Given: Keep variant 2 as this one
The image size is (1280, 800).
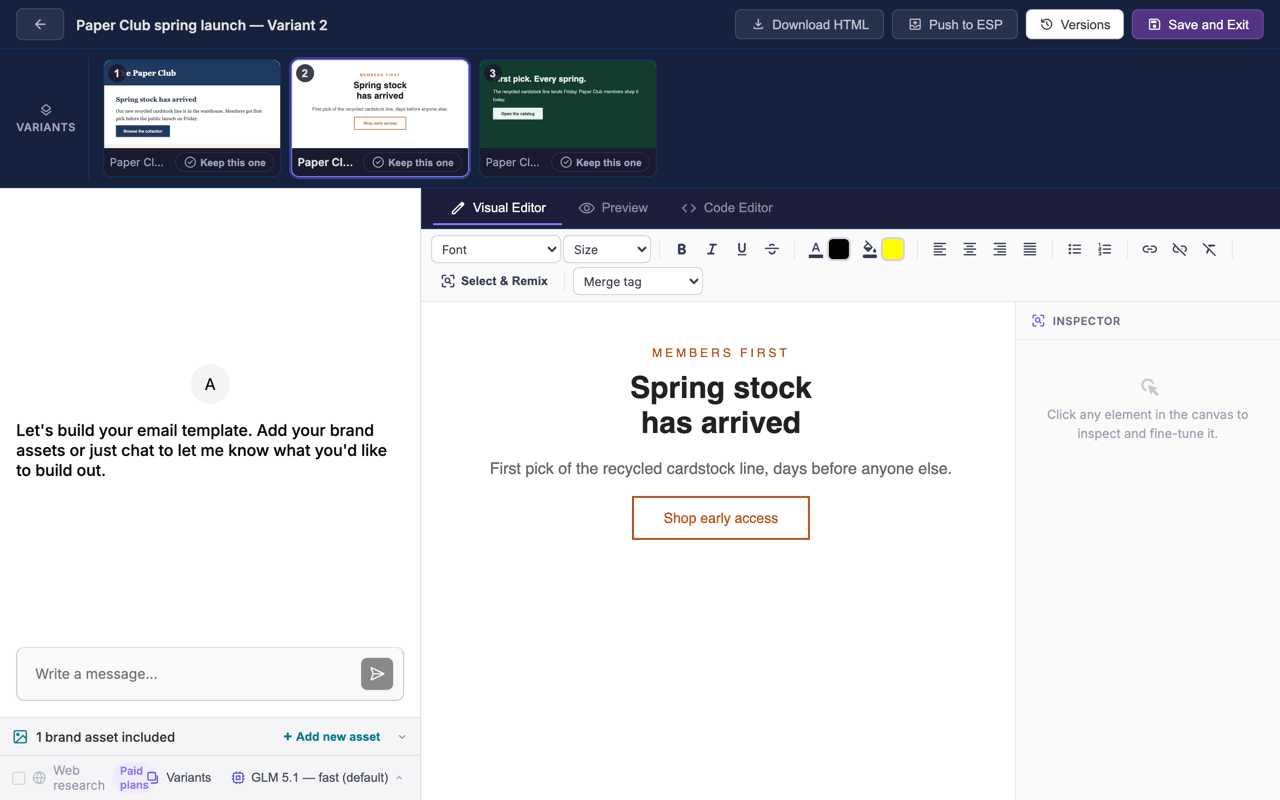Looking at the screenshot, I should coord(413,162).
